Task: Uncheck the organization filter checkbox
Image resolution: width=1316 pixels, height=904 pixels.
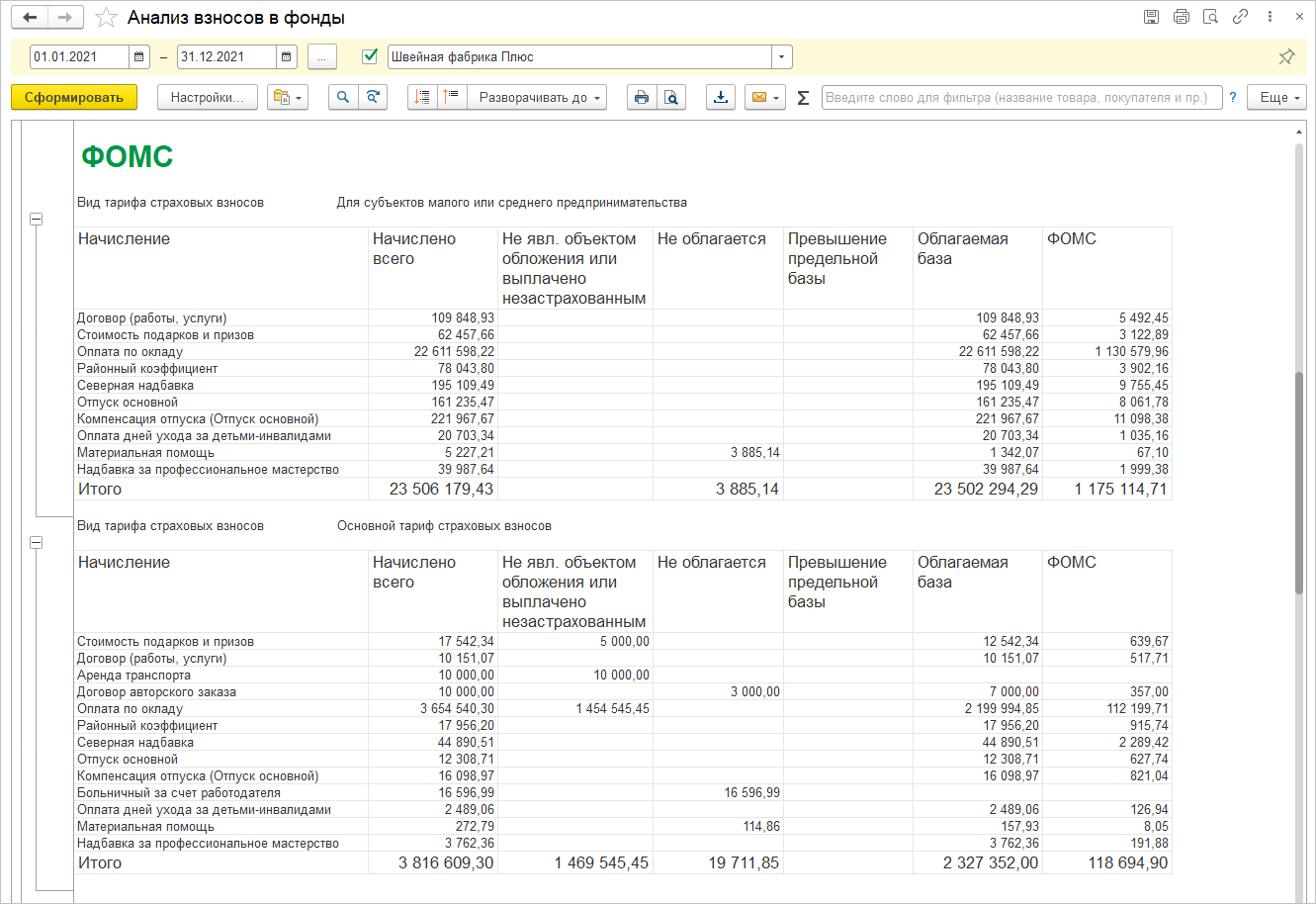Action: (x=371, y=56)
